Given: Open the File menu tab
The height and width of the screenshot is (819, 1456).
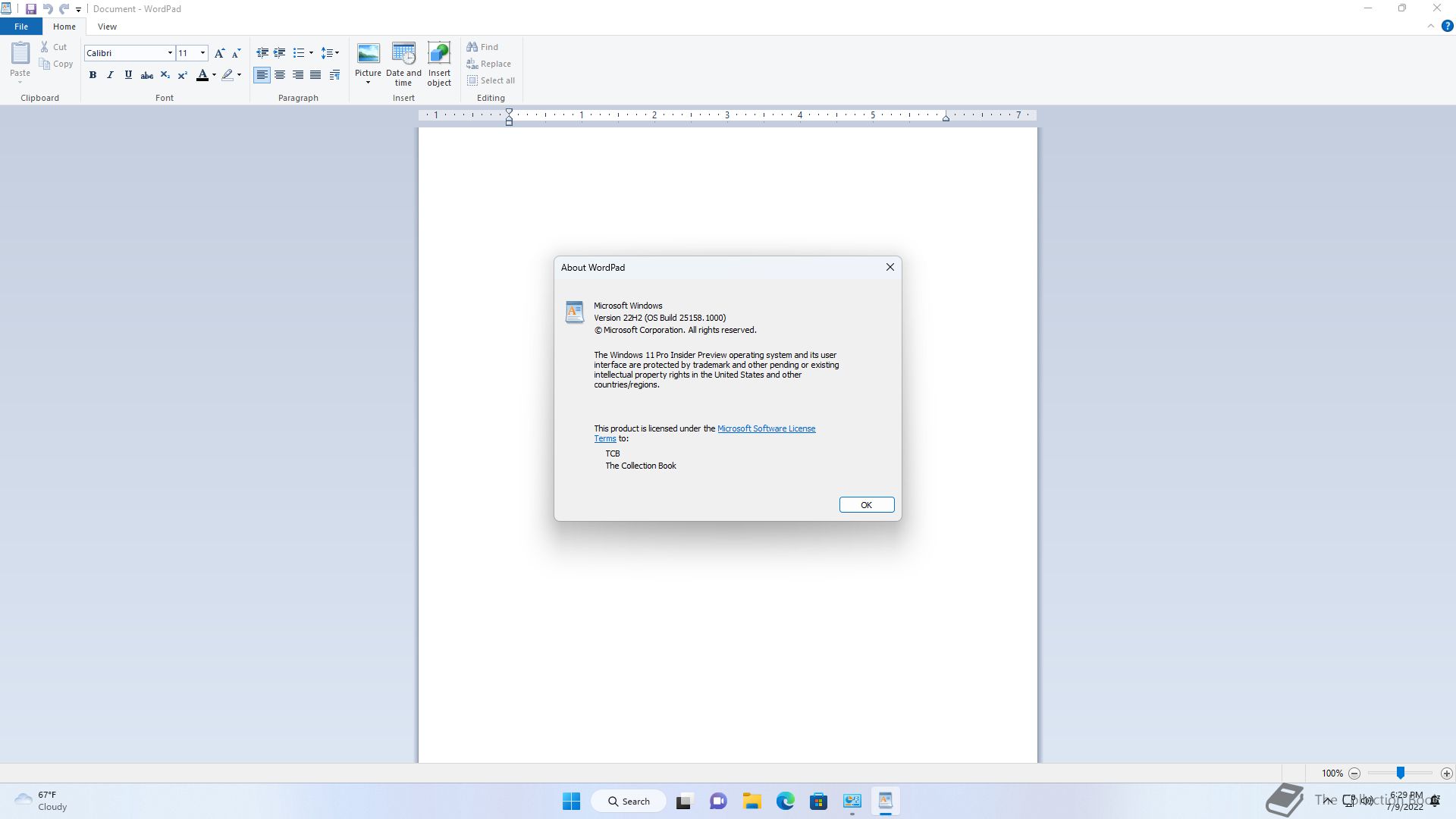Looking at the screenshot, I should click(21, 27).
